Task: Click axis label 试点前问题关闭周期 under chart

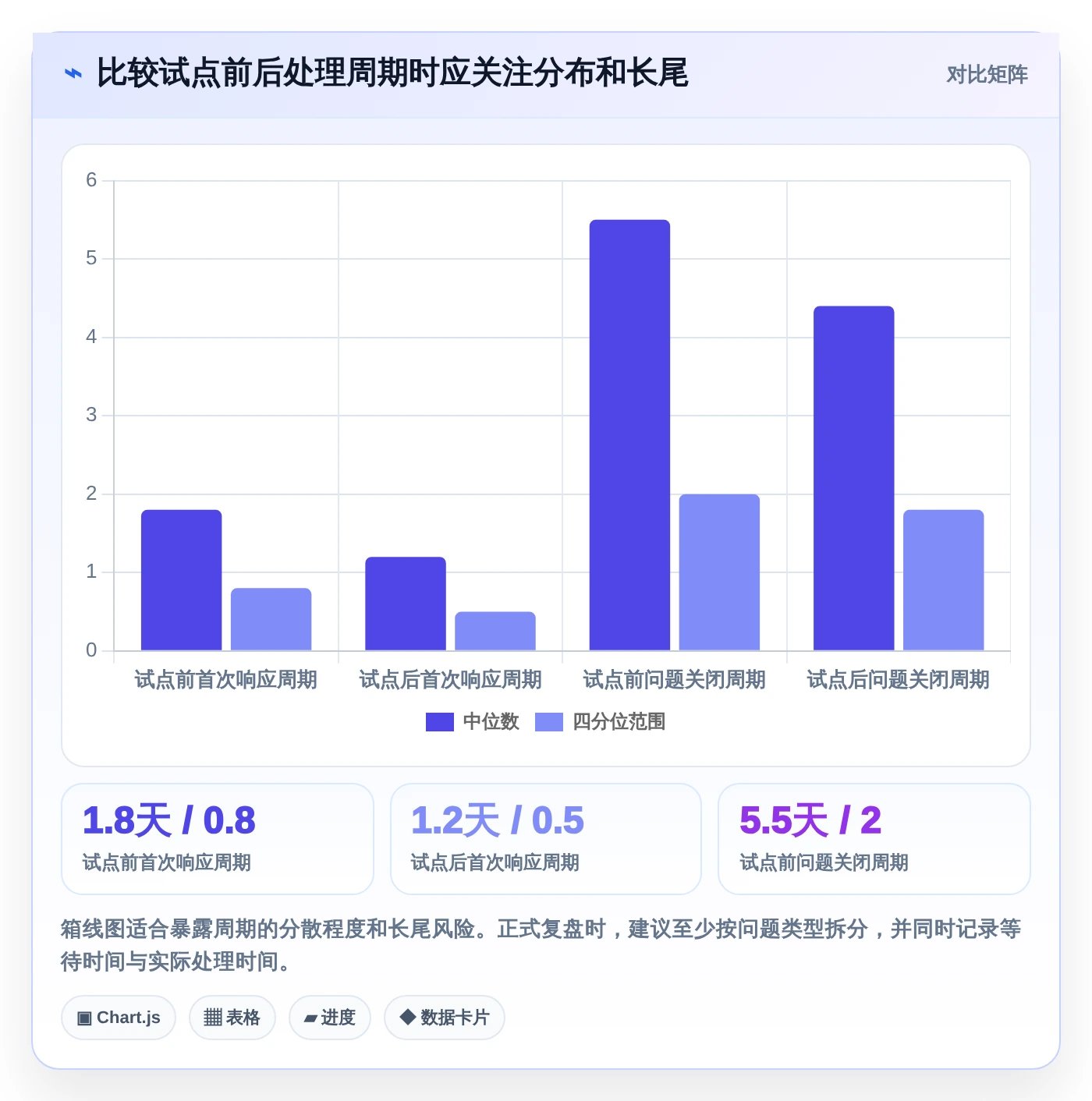Action: pos(675,680)
